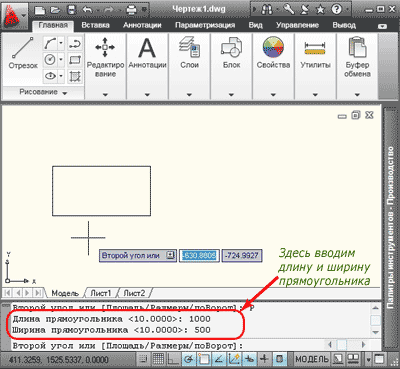Screen dimensions: 400x369
Task: Toggle Polar tracking in status bar
Action: pos(189,359)
